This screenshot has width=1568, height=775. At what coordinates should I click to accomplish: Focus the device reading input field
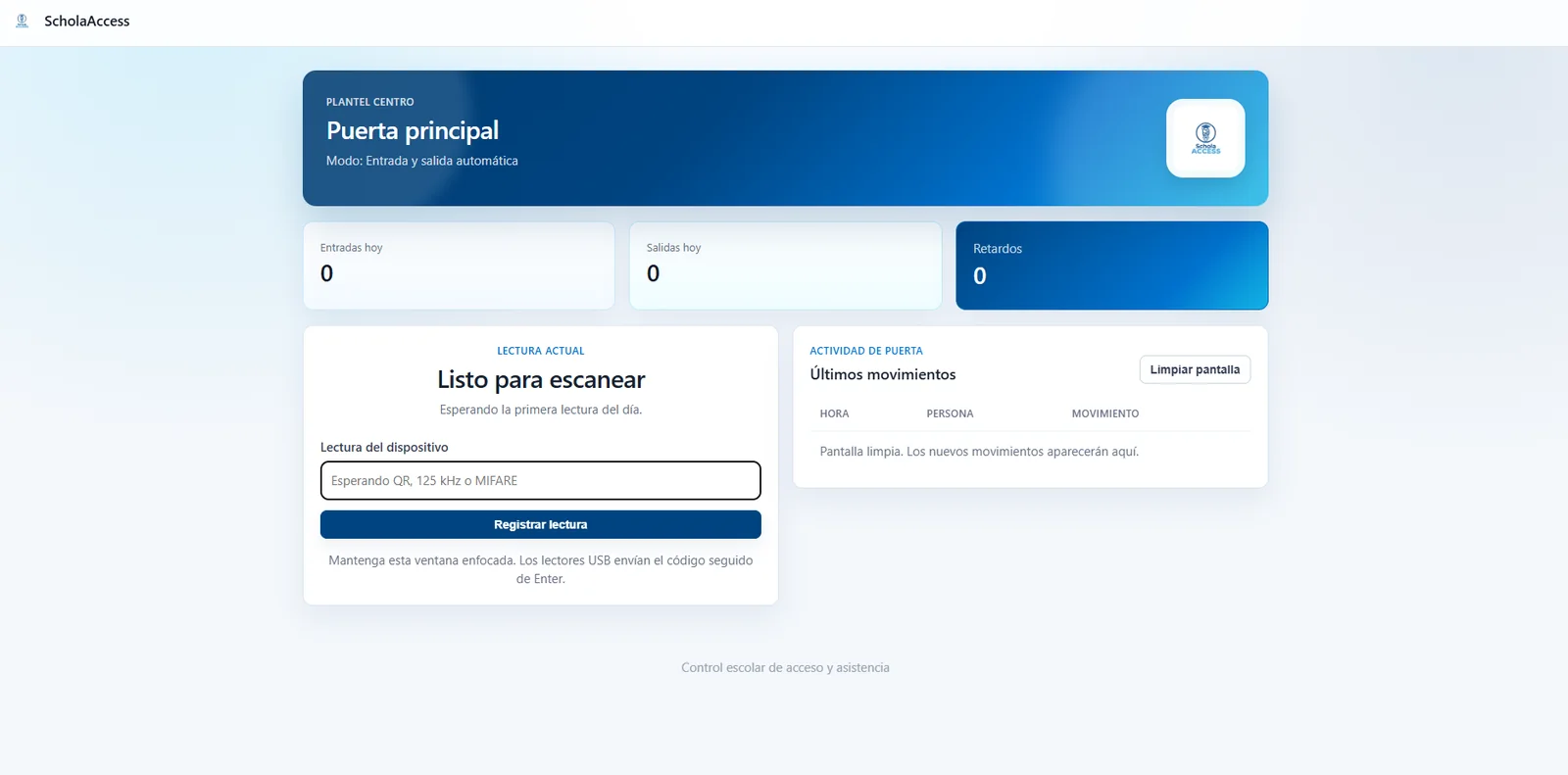(540, 480)
